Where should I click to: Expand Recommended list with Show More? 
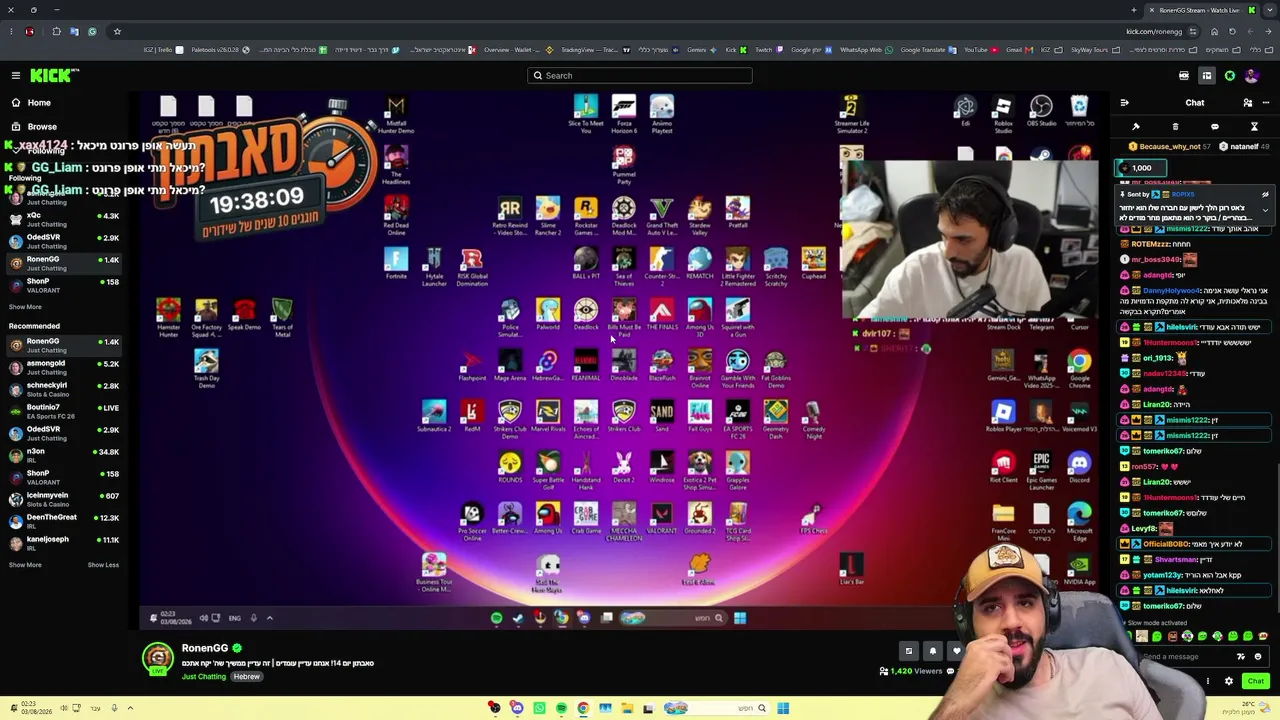(x=25, y=565)
